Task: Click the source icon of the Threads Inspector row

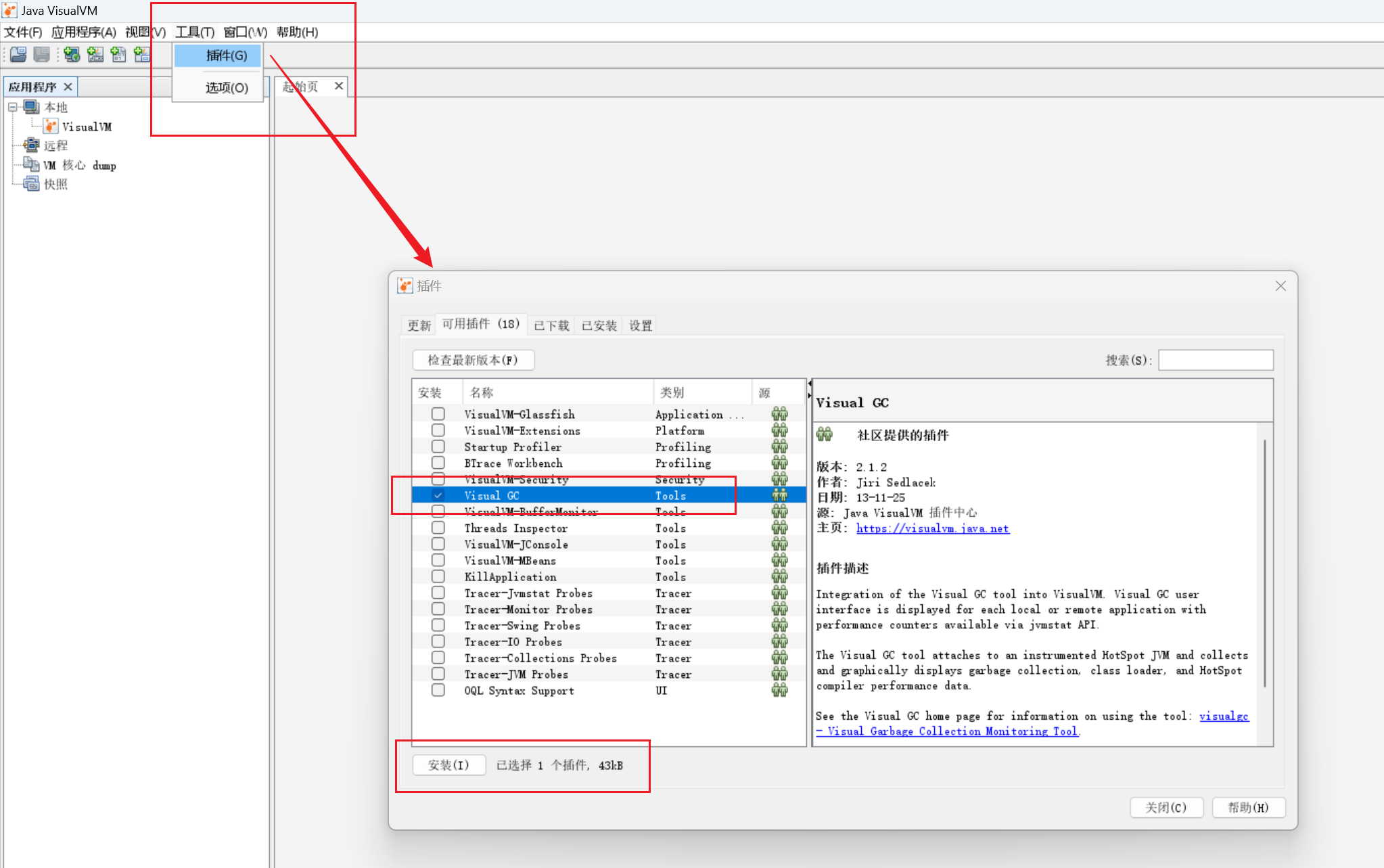Action: (x=779, y=528)
